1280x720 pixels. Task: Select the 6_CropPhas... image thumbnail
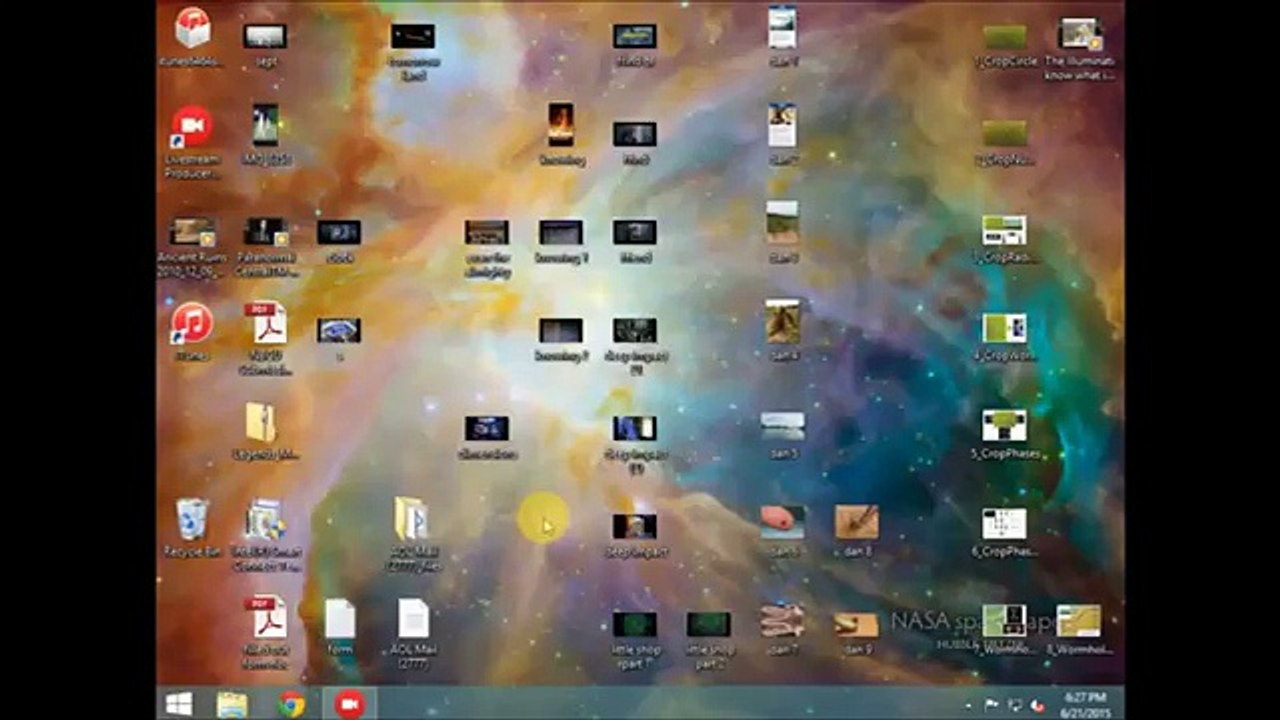(x=1004, y=524)
